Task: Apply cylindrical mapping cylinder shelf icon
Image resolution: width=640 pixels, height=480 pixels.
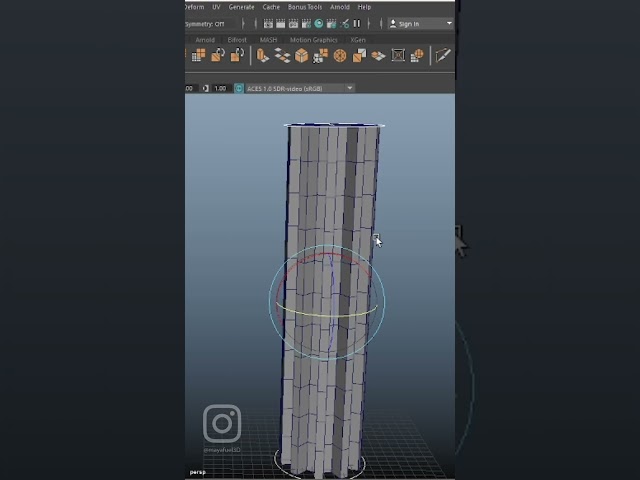Action: pyautogui.click(x=262, y=55)
